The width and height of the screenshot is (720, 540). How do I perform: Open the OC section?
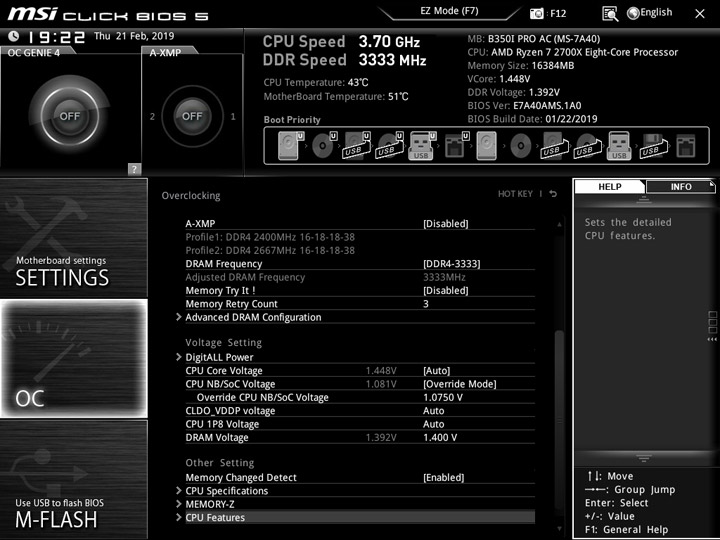(x=74, y=359)
